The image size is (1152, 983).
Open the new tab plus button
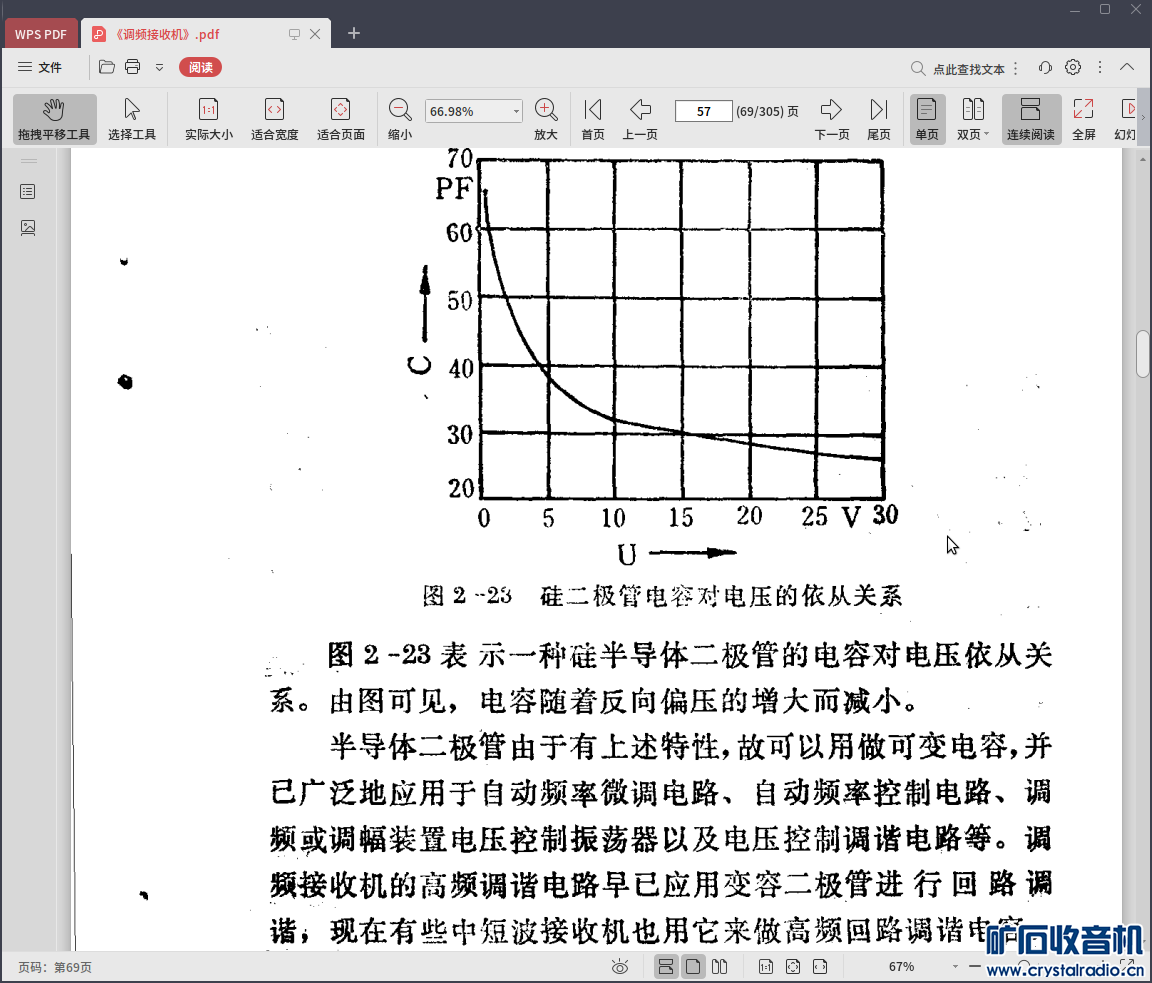tap(354, 33)
